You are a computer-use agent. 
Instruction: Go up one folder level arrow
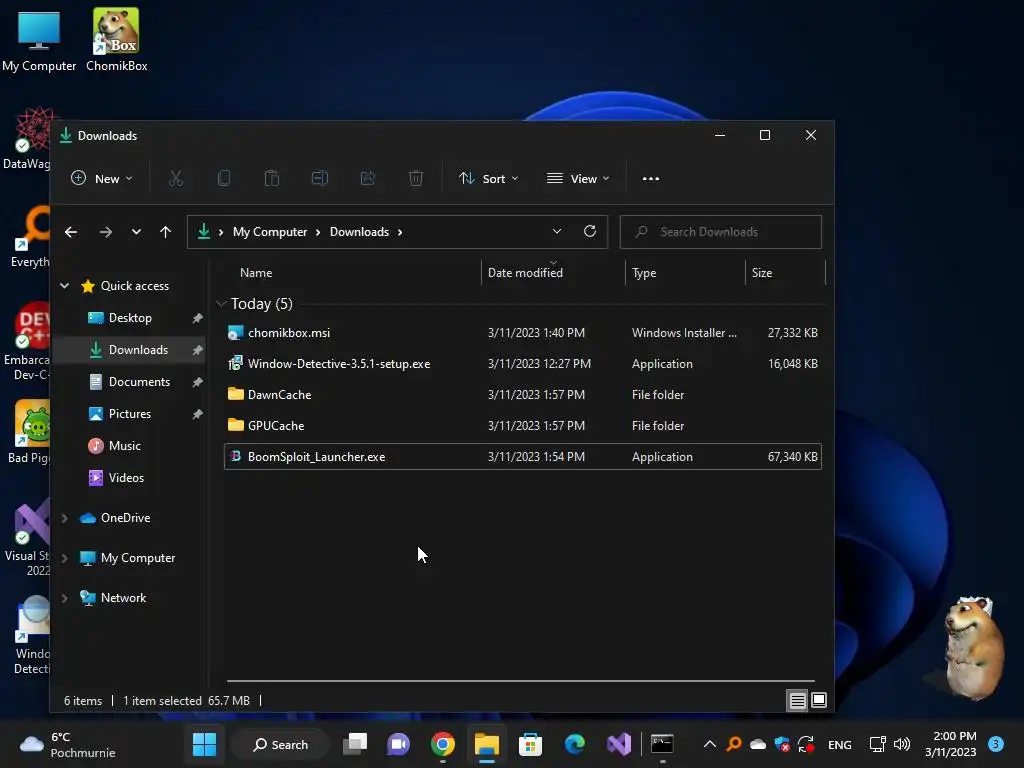click(165, 232)
